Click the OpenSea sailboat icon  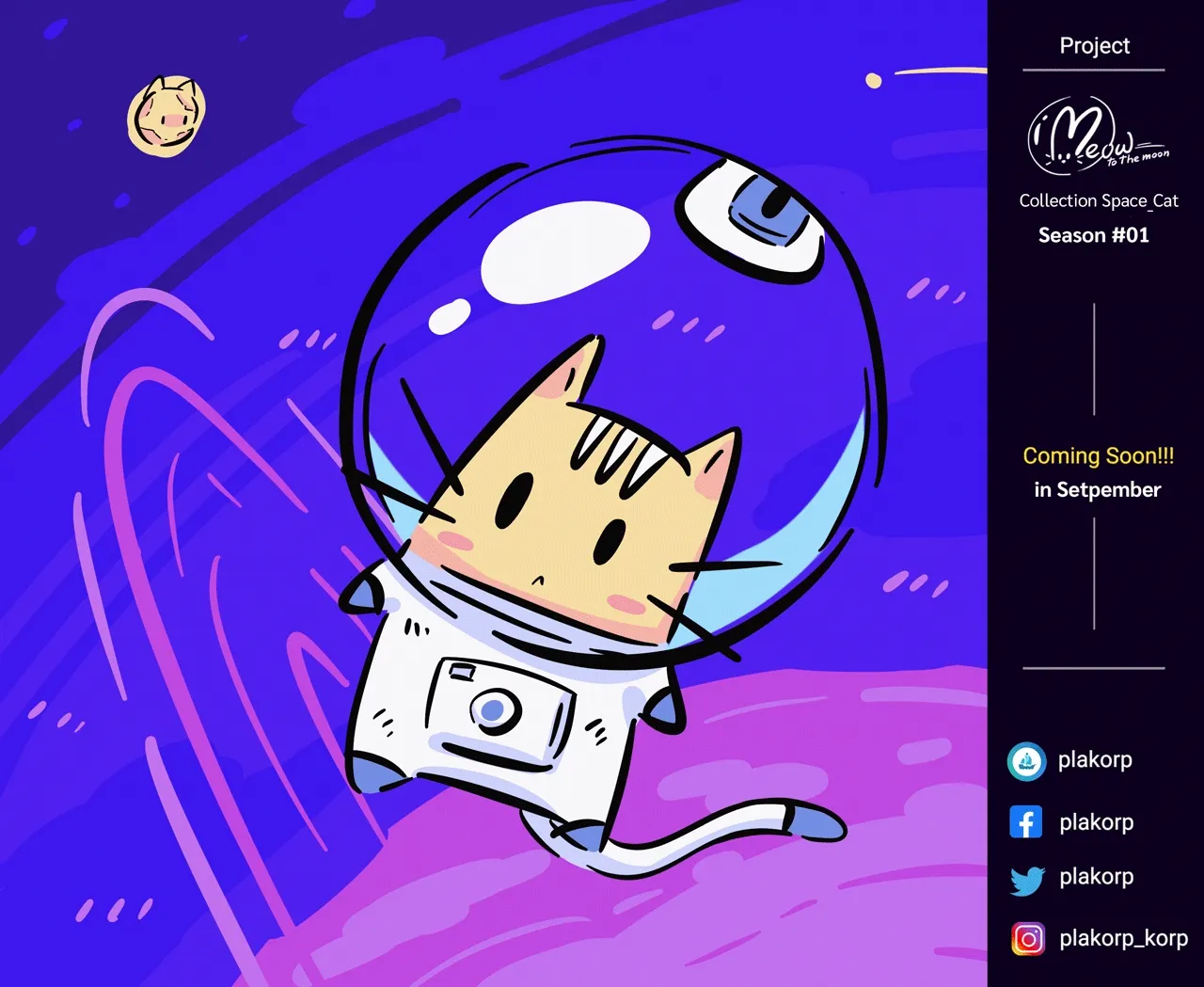[x=1026, y=761]
